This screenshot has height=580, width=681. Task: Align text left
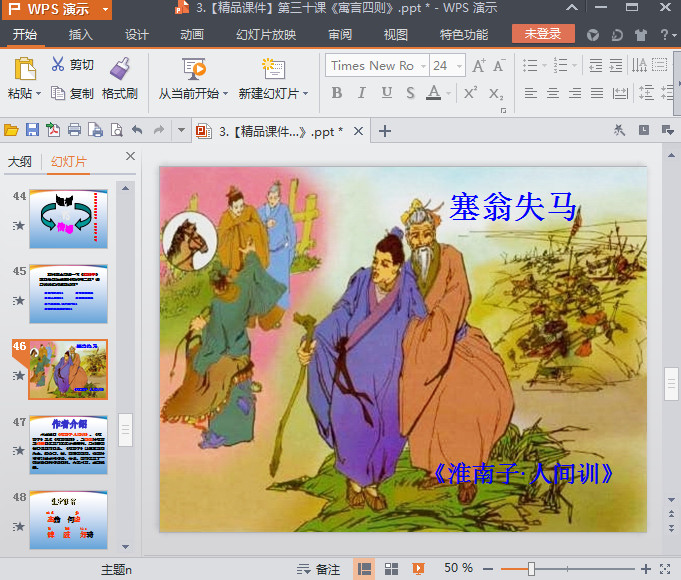[x=530, y=93]
